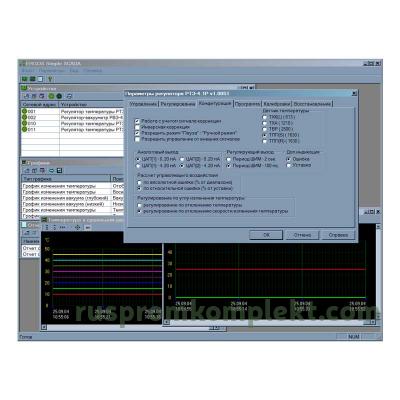Enable the external signals control checkbox
The height and width of the screenshot is (400, 400).
137,139
